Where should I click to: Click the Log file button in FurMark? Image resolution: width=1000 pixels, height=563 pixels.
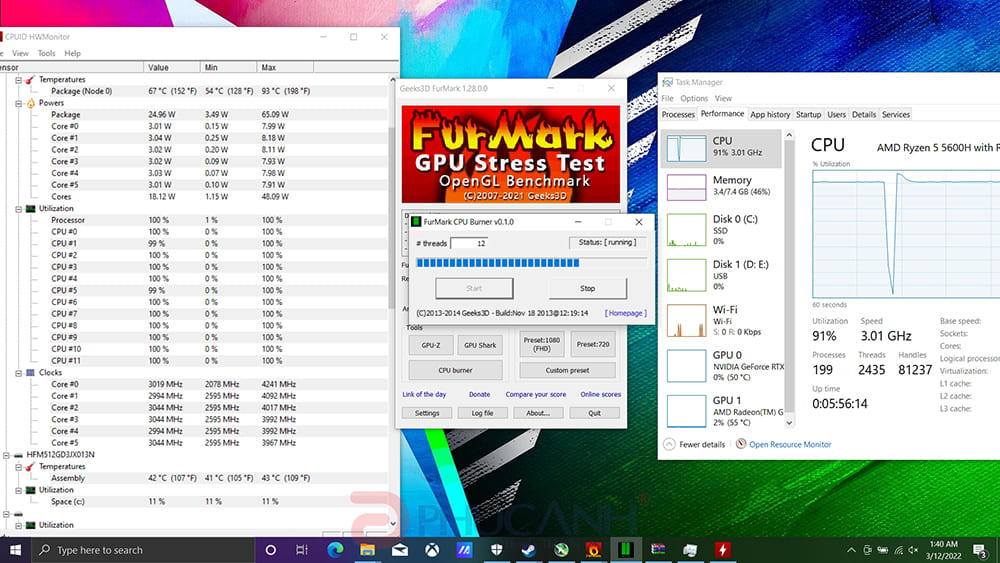482,413
